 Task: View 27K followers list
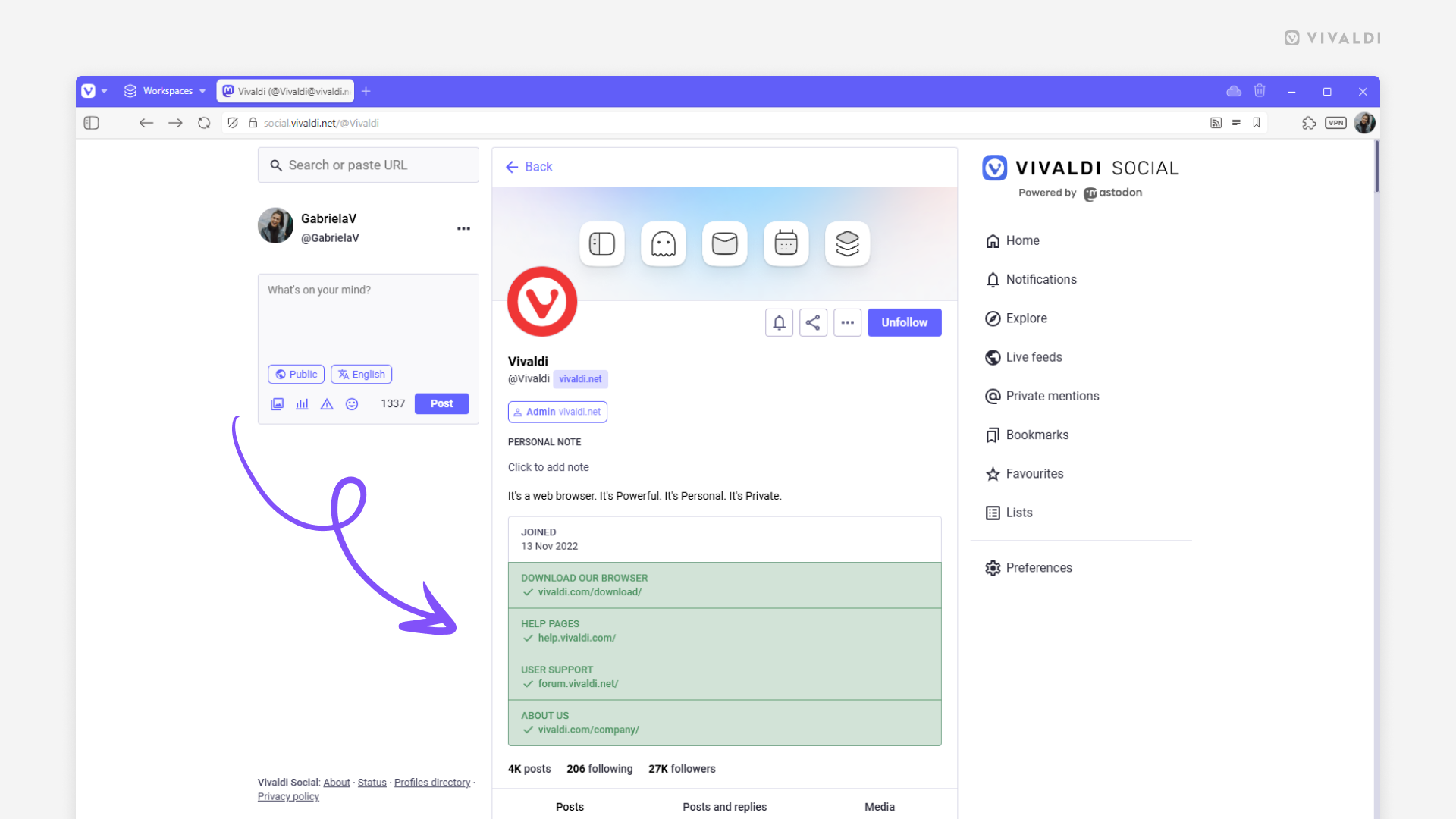pos(682,769)
